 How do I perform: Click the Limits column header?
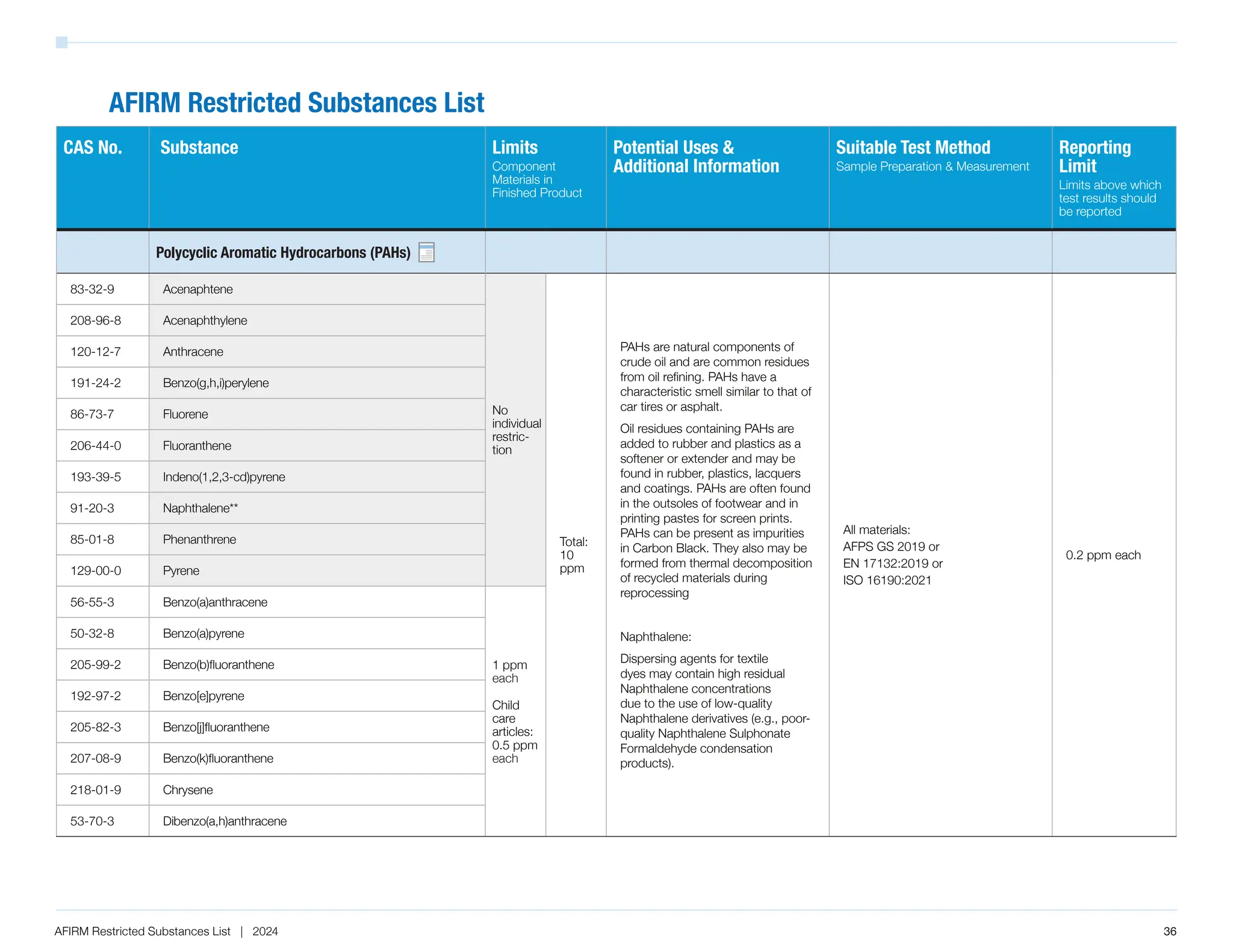(515, 147)
